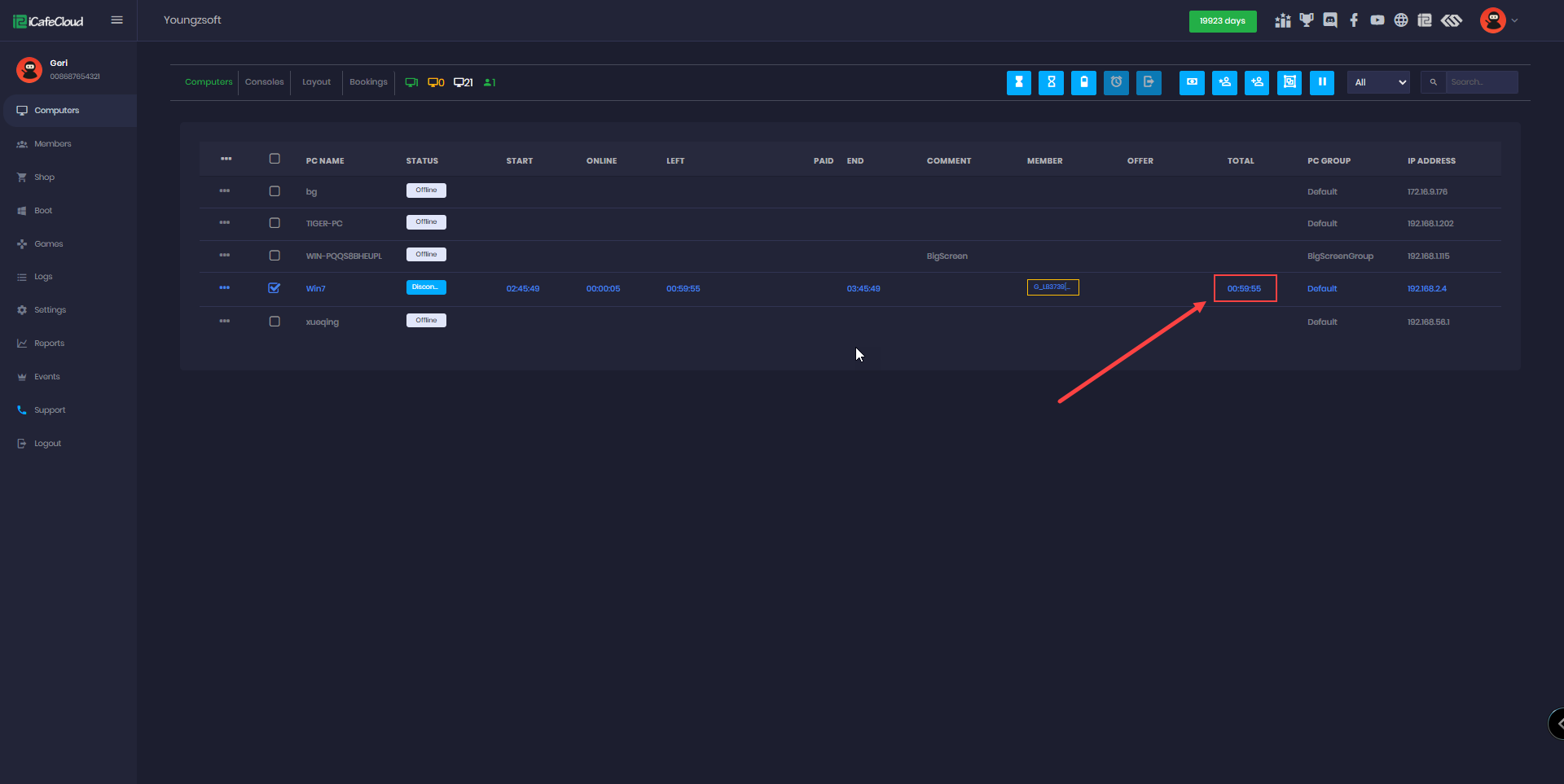The image size is (1564, 784).
Task: Toggle the hamburger menu to collapse the sidebar
Action: 116,20
